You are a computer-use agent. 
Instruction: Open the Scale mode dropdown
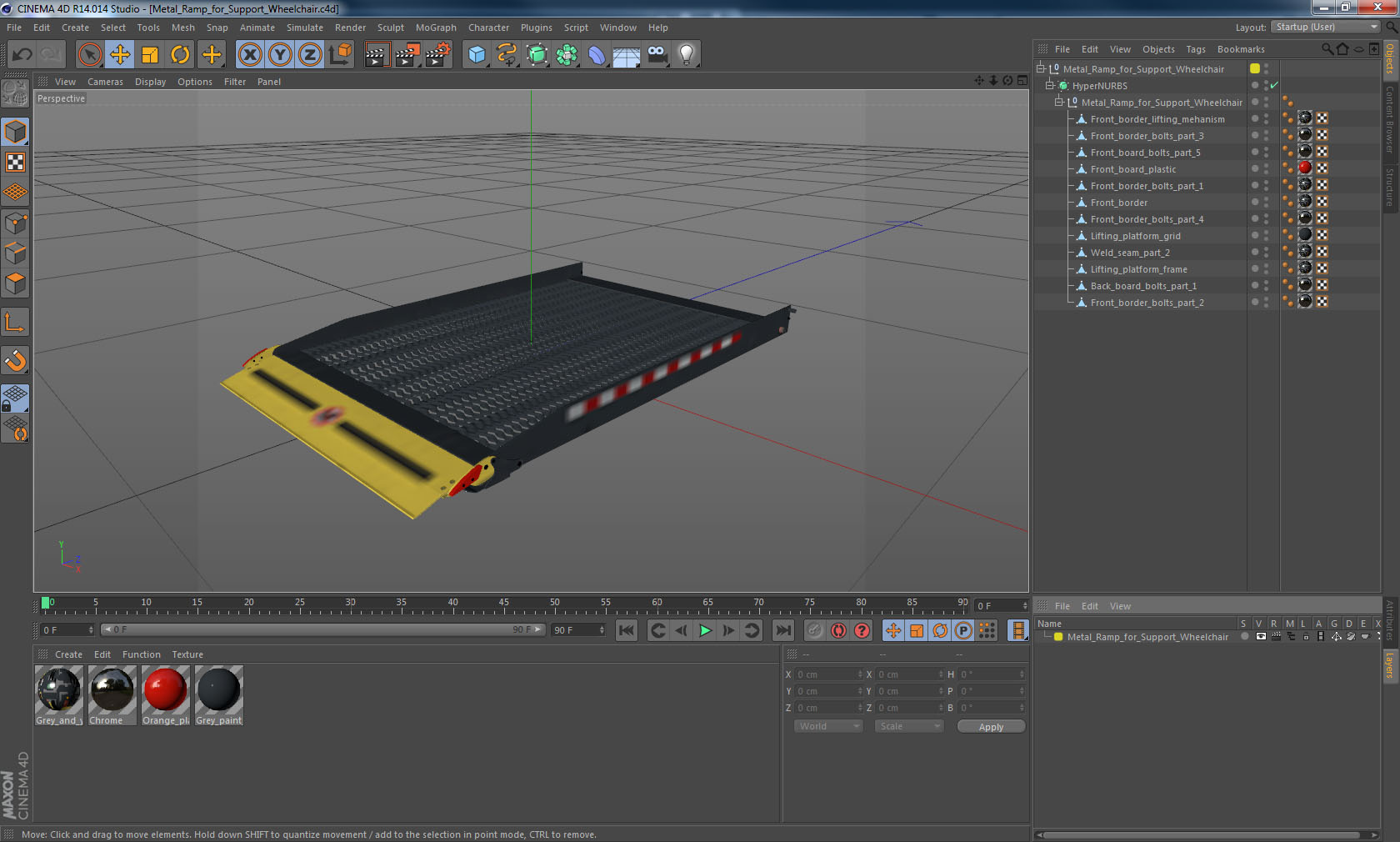pos(908,726)
